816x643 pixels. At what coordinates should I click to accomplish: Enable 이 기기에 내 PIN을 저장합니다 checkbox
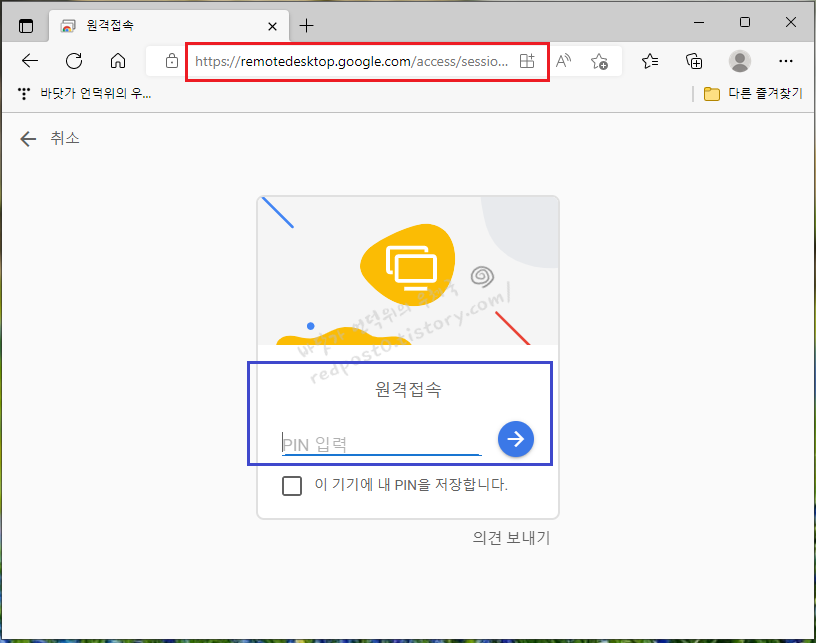tap(291, 485)
